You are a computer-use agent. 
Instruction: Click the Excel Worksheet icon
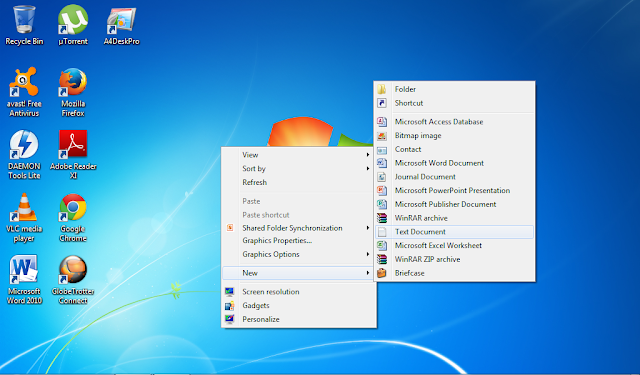pyautogui.click(x=382, y=245)
